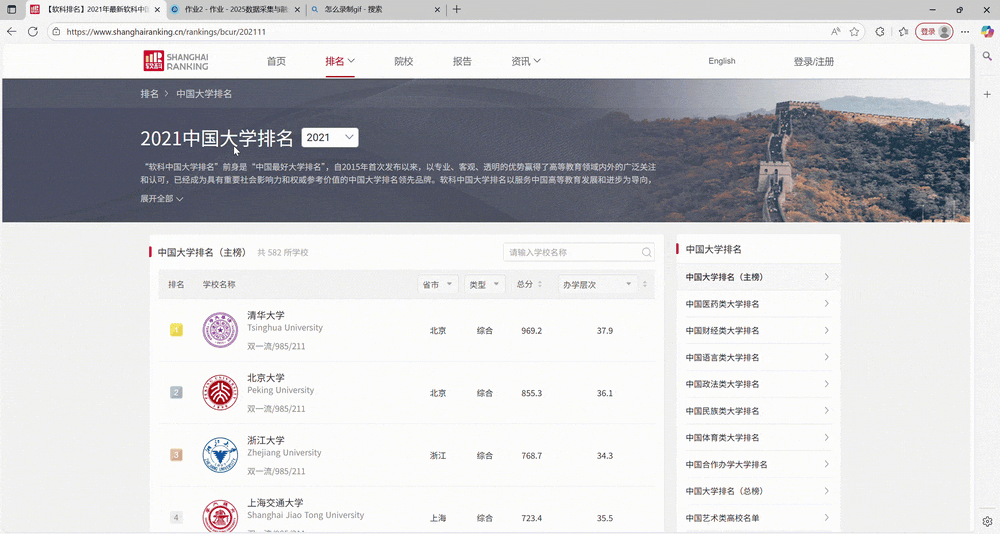The height and width of the screenshot is (534, 1000).
Task: Reload the page with refresh icon
Action: point(33,31)
